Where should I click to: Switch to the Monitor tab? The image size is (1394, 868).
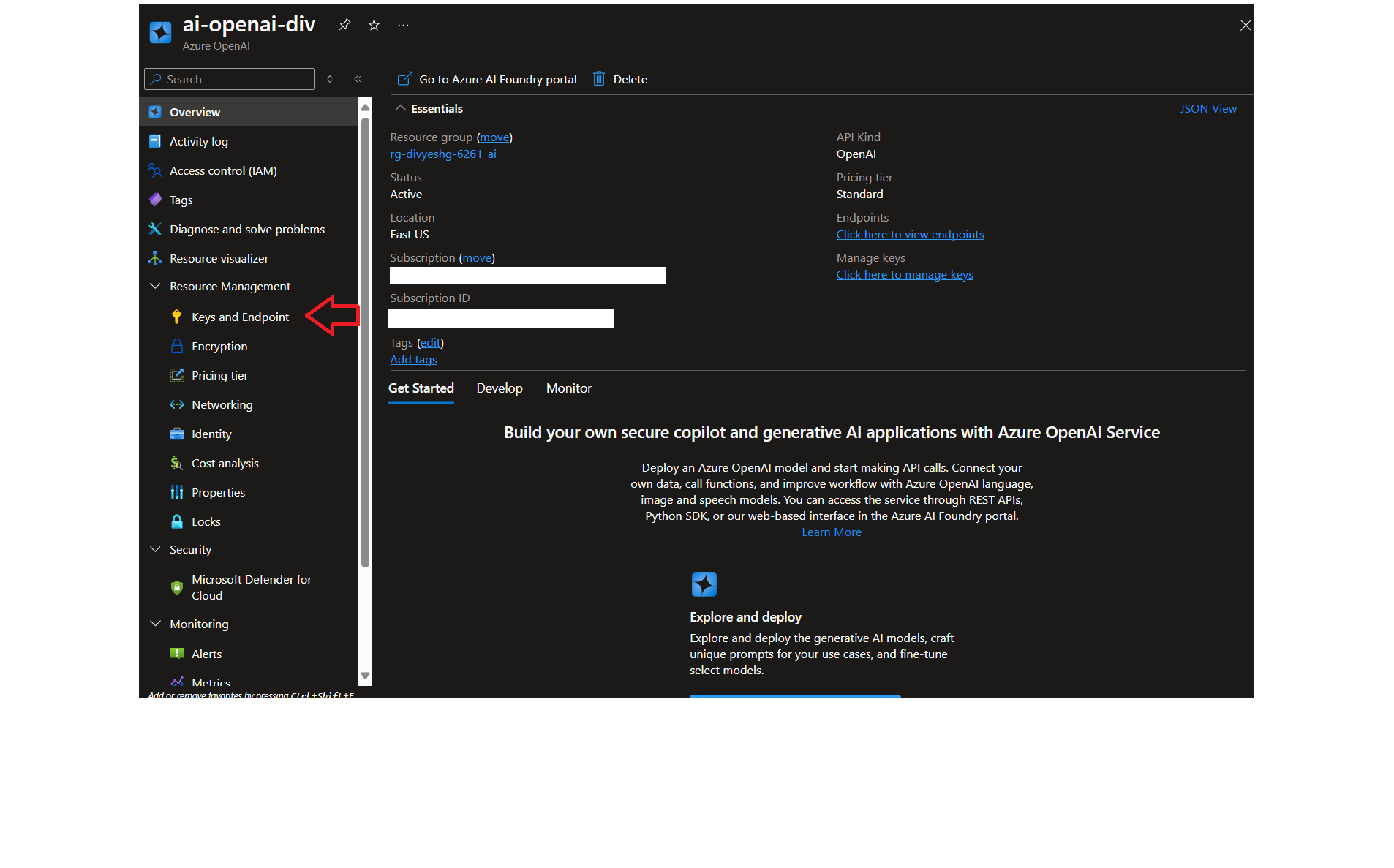(x=569, y=388)
